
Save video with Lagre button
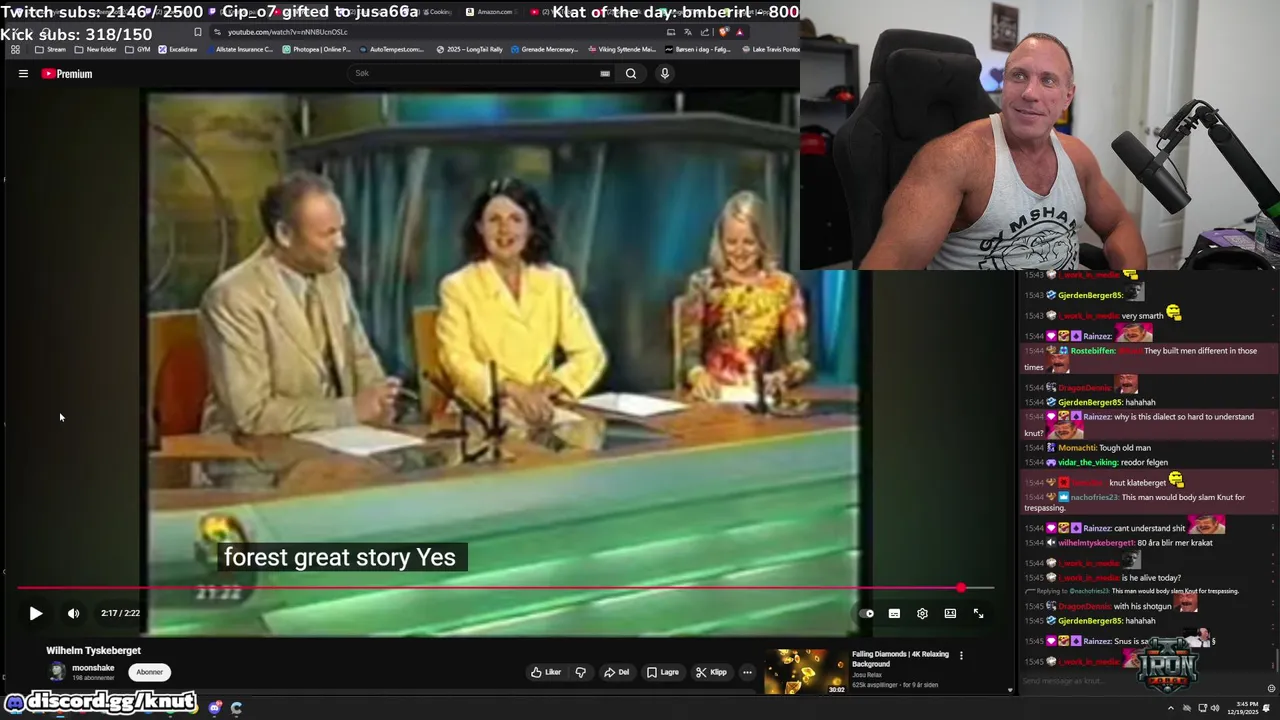pos(662,672)
